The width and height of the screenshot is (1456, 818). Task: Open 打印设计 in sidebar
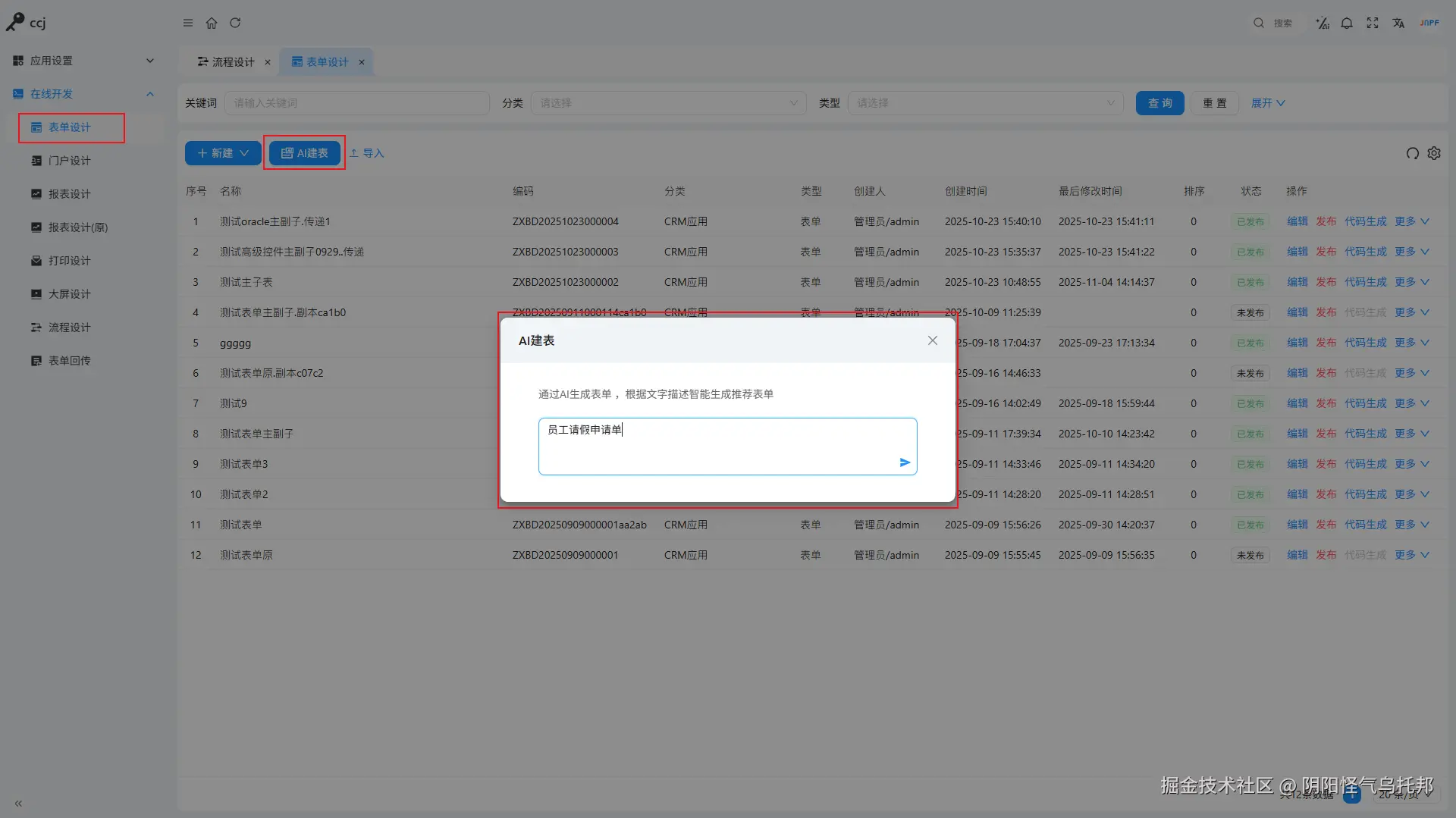[70, 261]
